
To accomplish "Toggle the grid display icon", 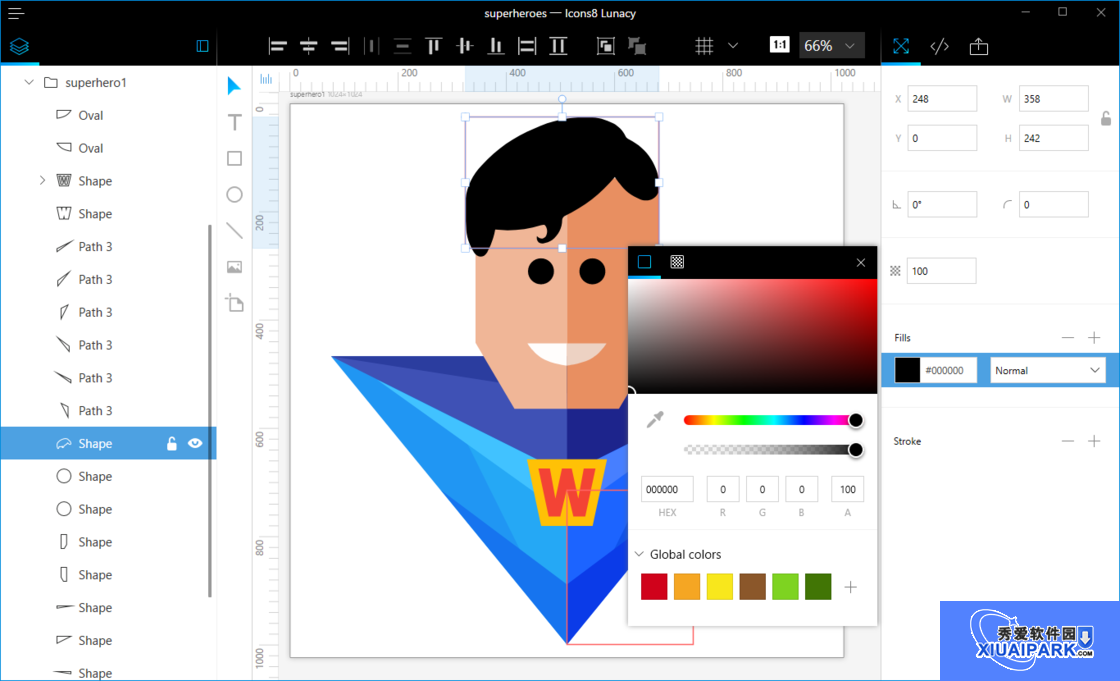I will [704, 46].
